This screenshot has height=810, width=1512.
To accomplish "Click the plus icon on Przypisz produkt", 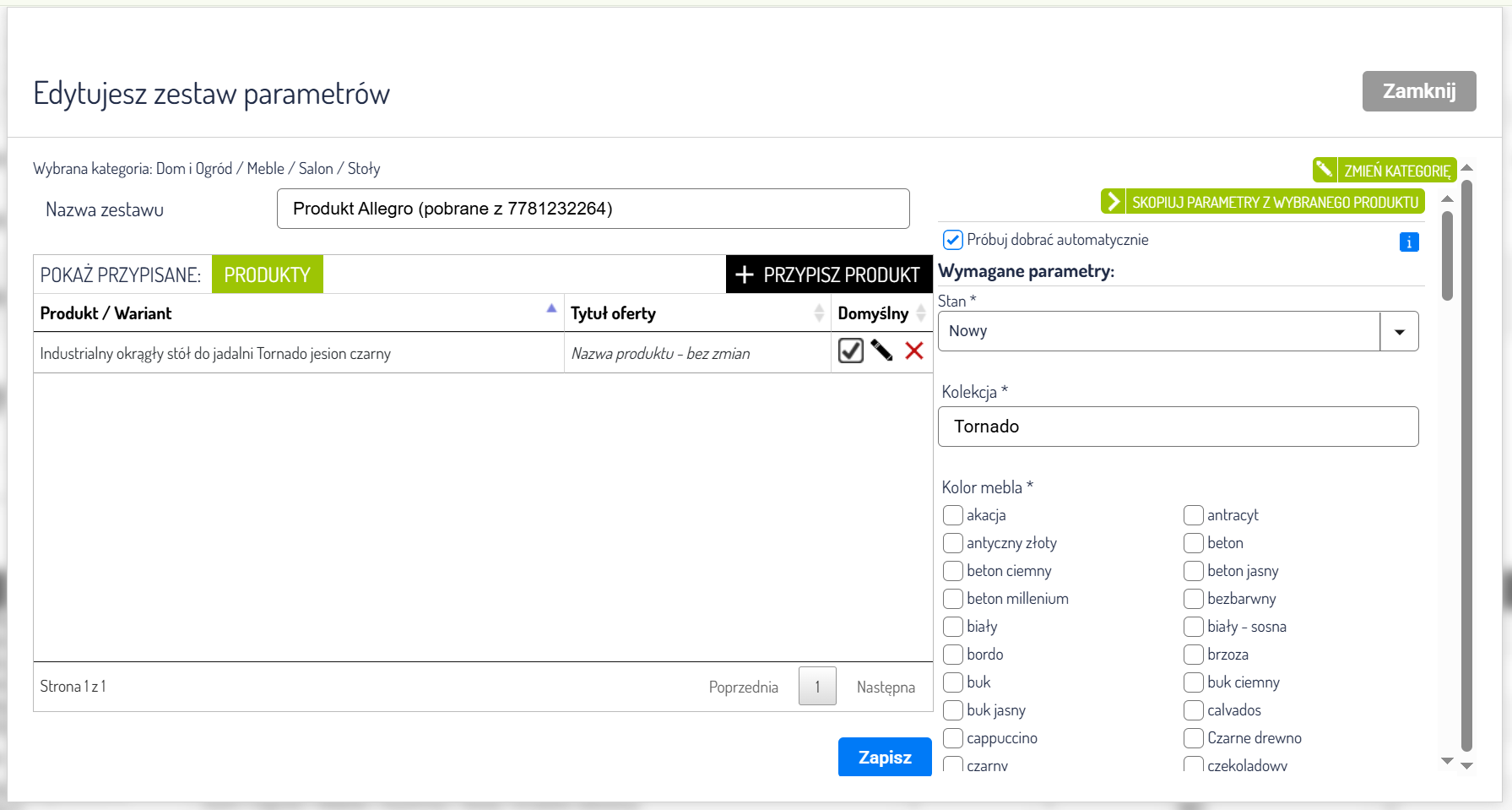I will [x=744, y=275].
